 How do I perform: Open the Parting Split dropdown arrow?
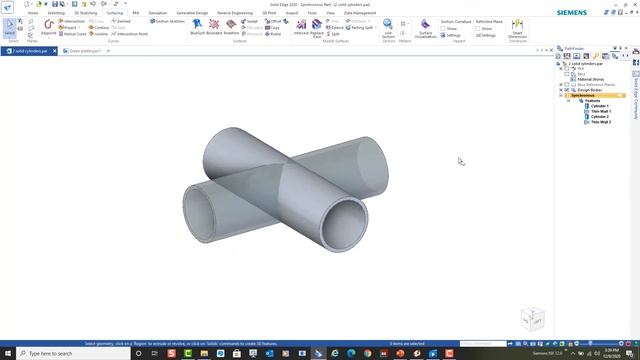click(376, 27)
